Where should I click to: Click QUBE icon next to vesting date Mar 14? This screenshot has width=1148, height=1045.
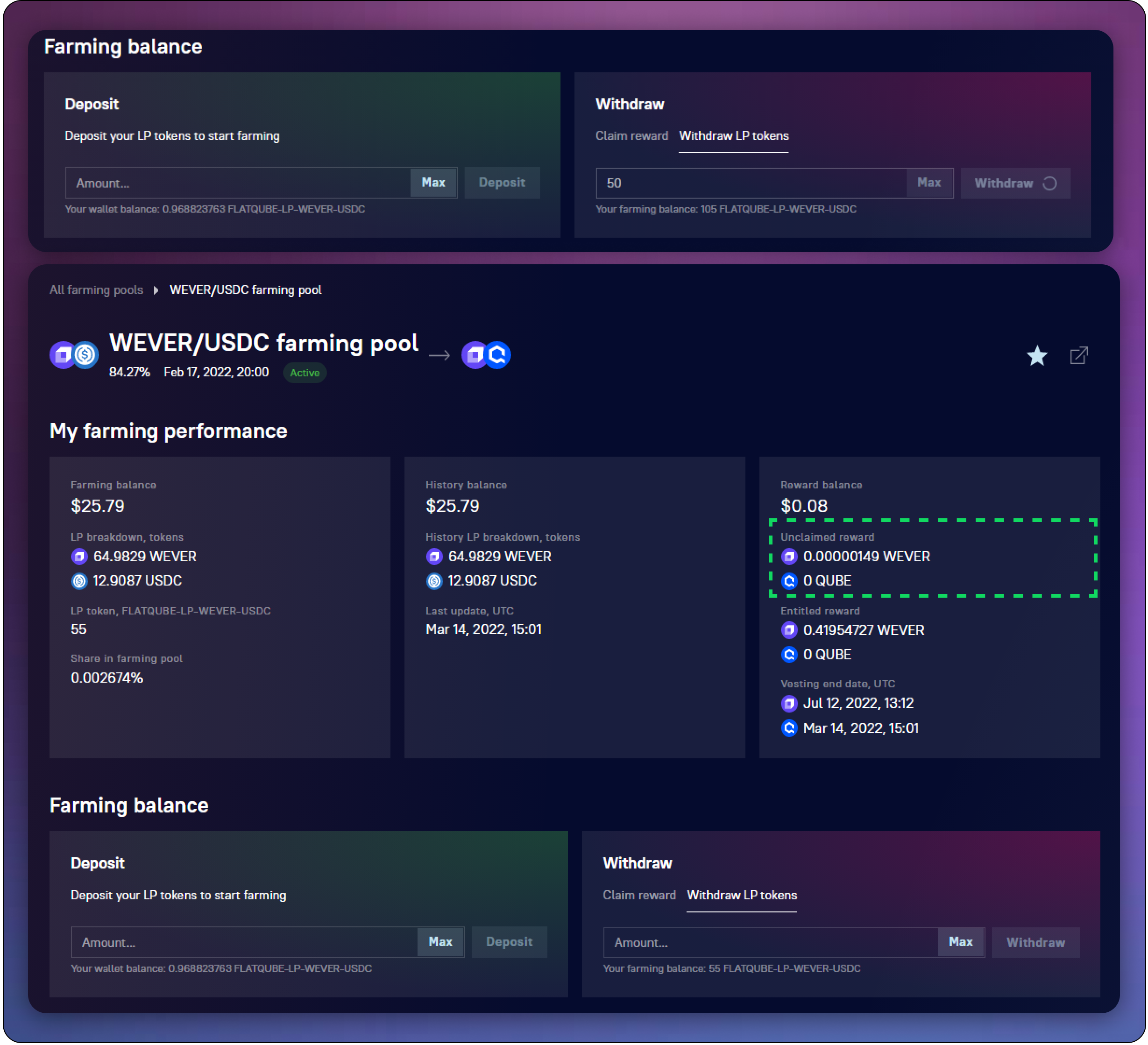789,728
